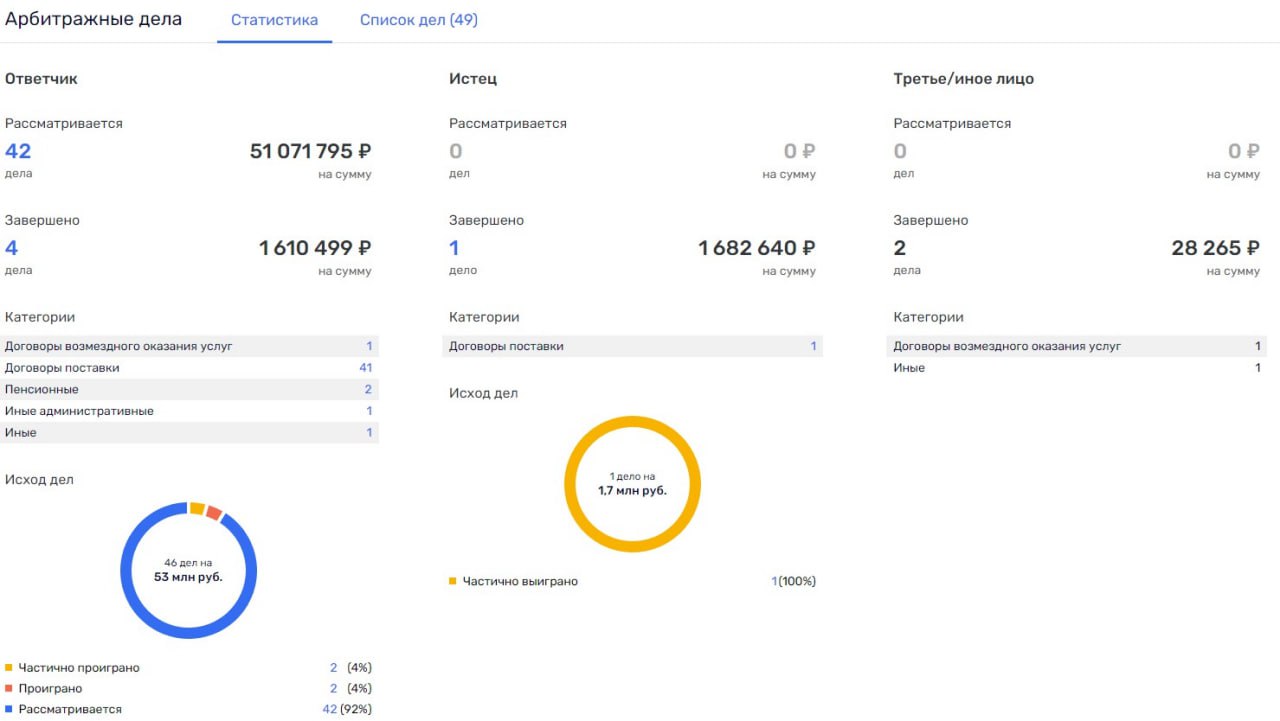1280x721 pixels.
Task: Open the 42 cases under review as Ответчик
Action: point(18,151)
